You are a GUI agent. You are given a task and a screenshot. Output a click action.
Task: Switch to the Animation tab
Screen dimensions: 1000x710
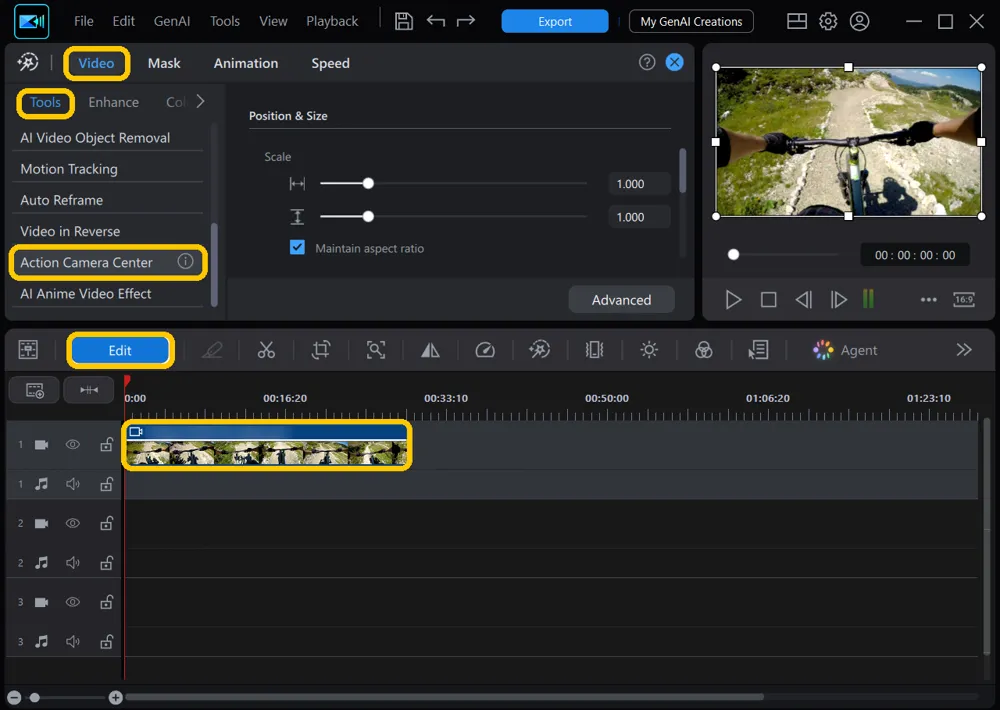tap(246, 63)
